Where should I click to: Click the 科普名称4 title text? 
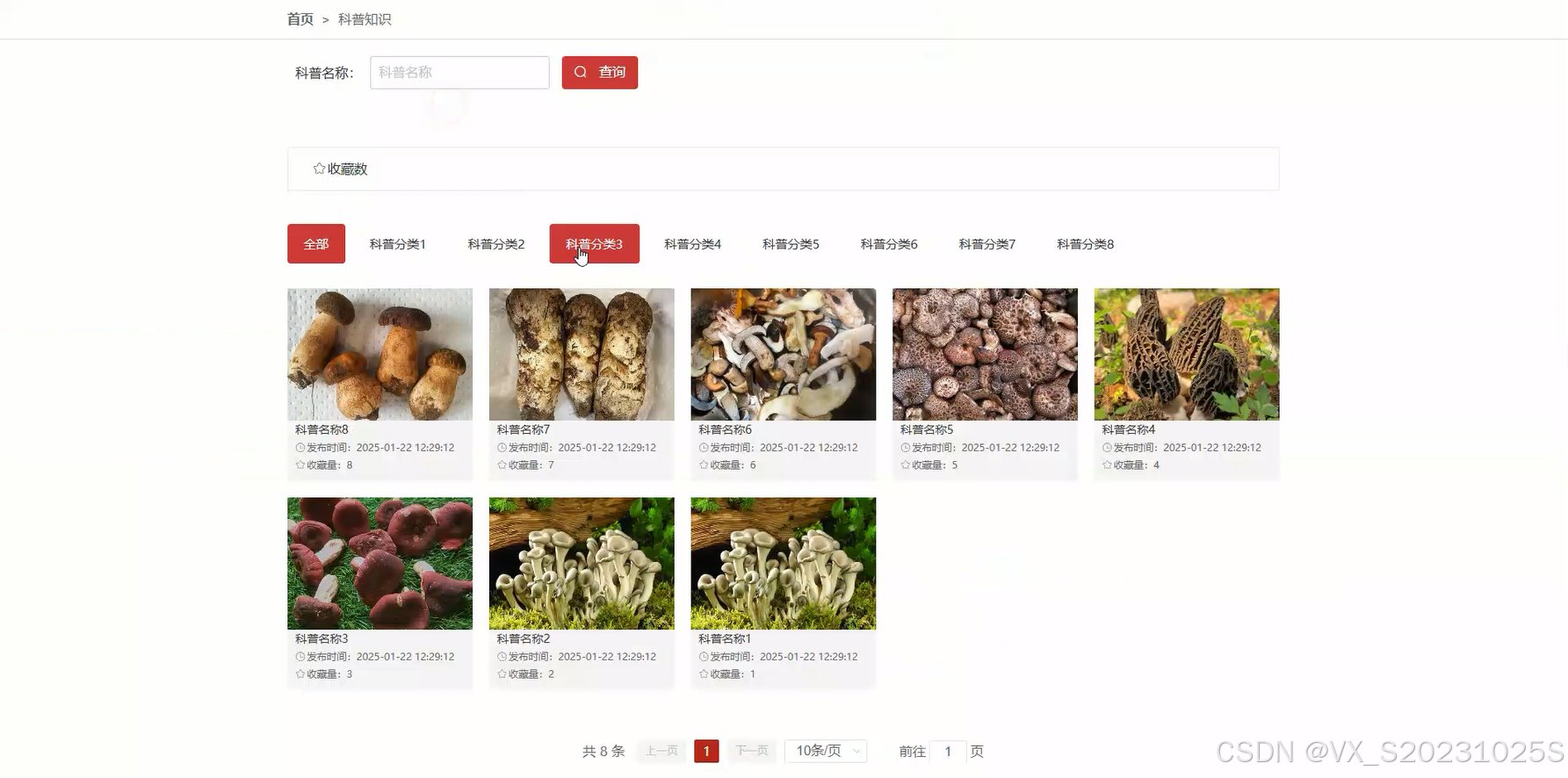pyautogui.click(x=1129, y=429)
